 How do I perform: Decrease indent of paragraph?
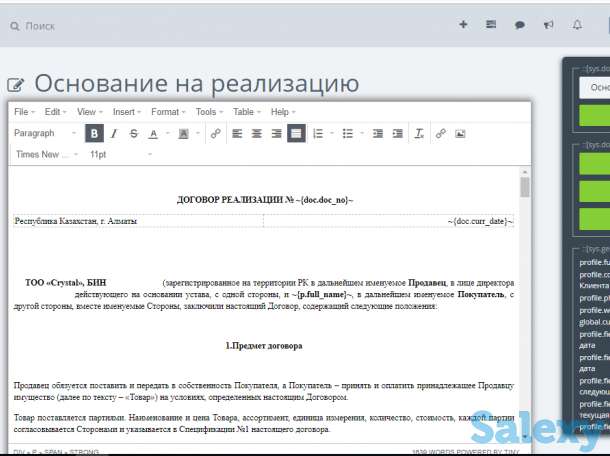point(378,133)
